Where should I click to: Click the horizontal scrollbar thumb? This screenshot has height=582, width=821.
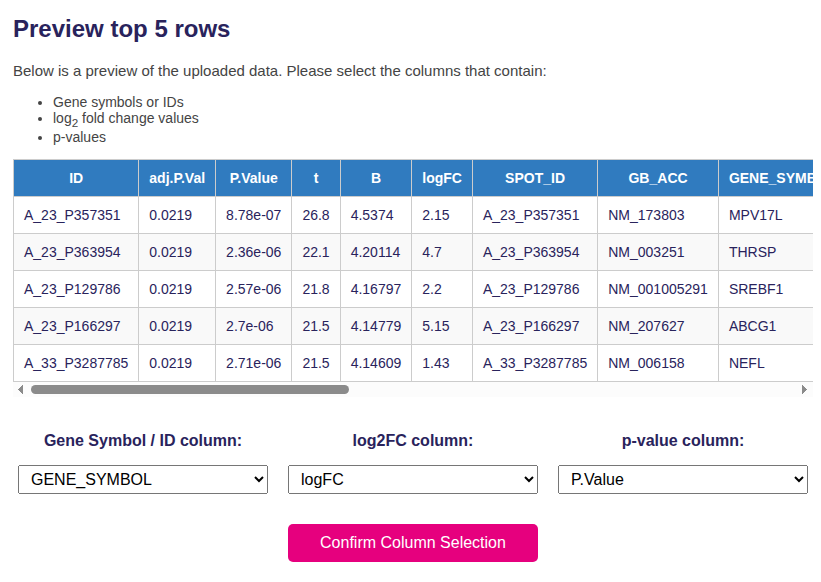point(190,389)
